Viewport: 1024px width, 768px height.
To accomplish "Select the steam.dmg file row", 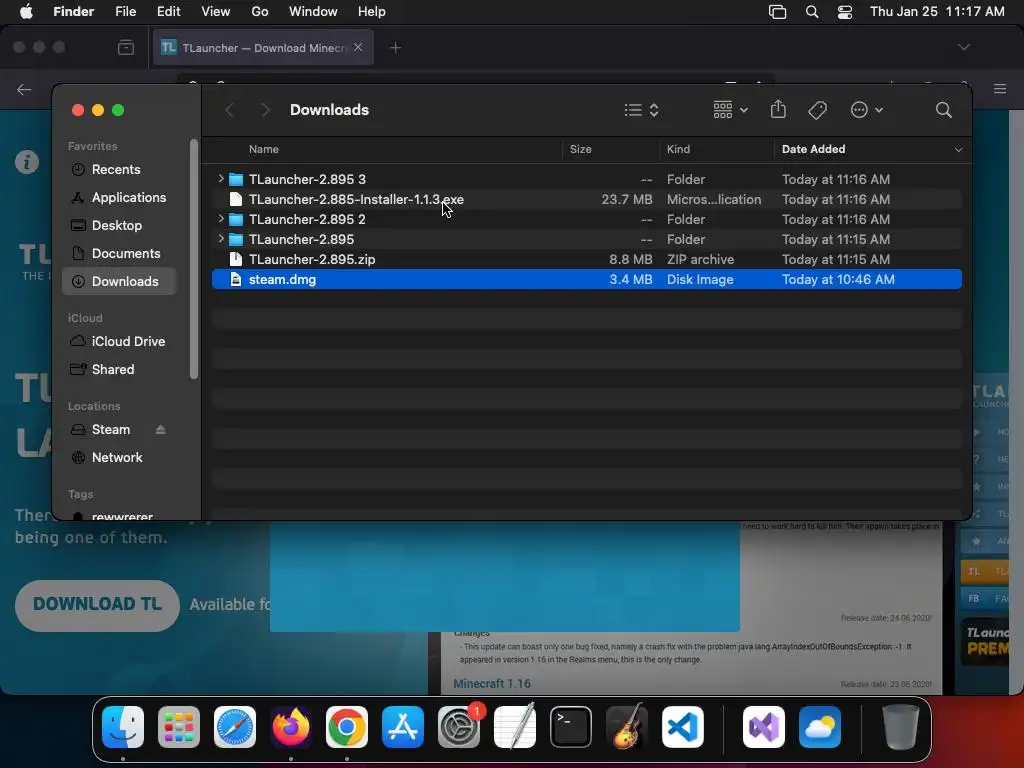I will click(587, 280).
